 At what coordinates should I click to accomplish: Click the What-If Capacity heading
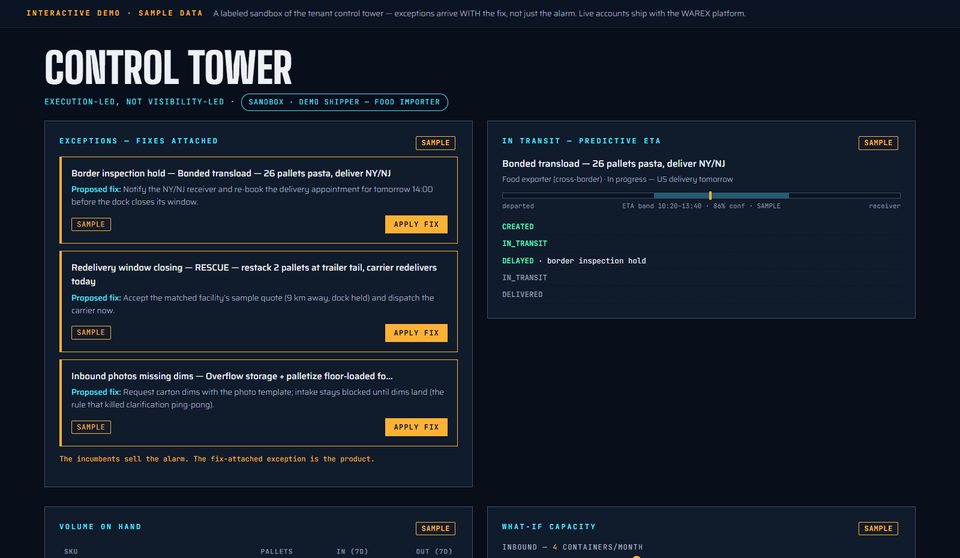pos(549,527)
